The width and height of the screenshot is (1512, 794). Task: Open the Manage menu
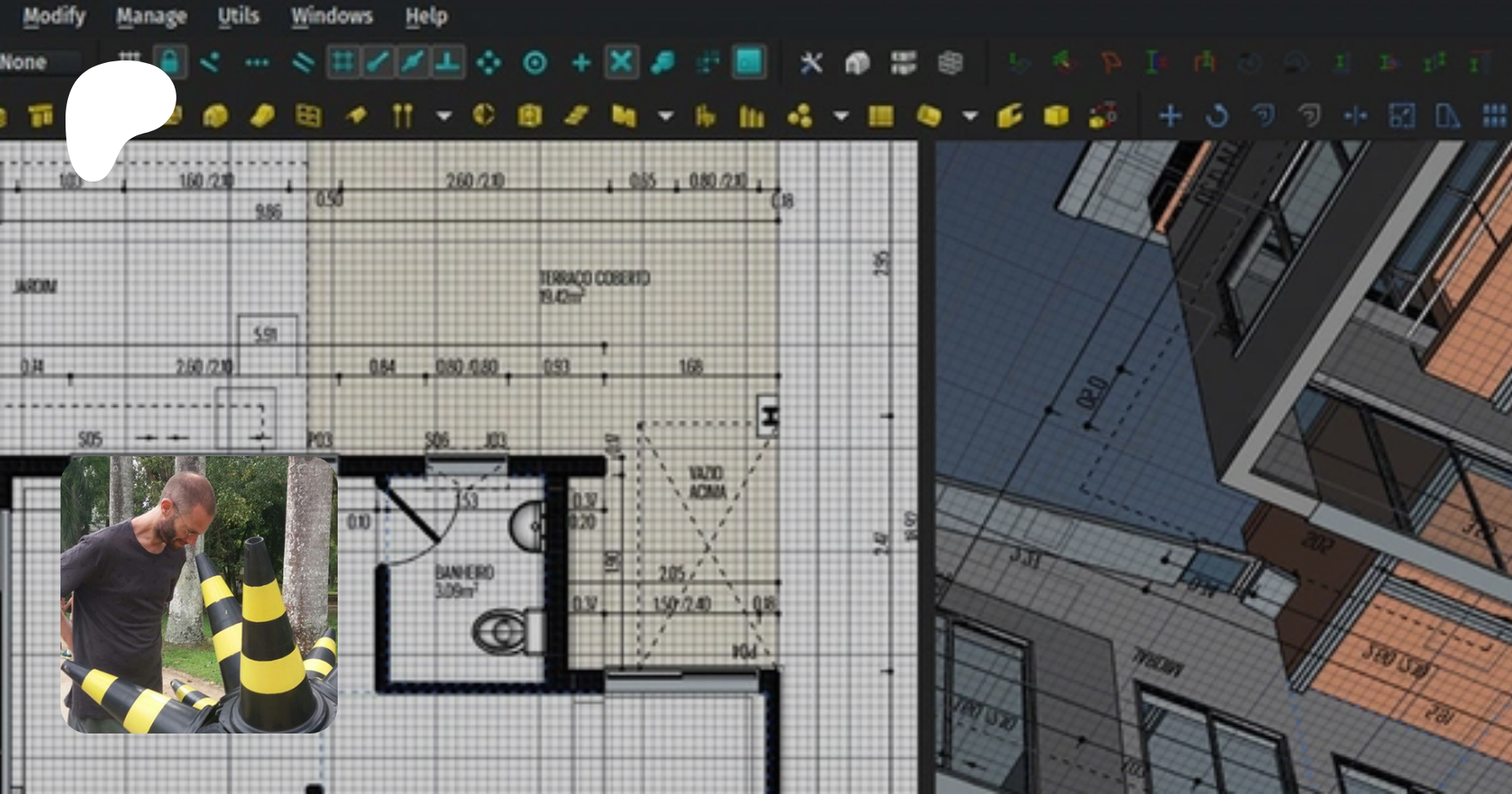151,16
